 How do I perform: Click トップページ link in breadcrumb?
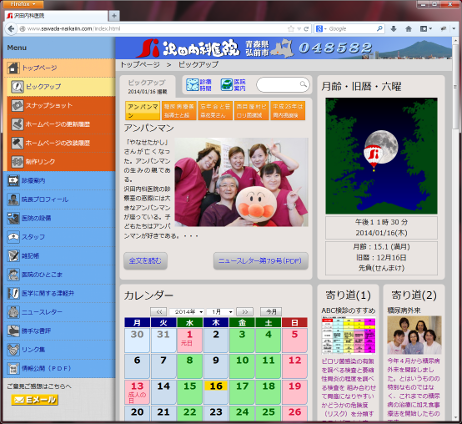pyautogui.click(x=140, y=65)
